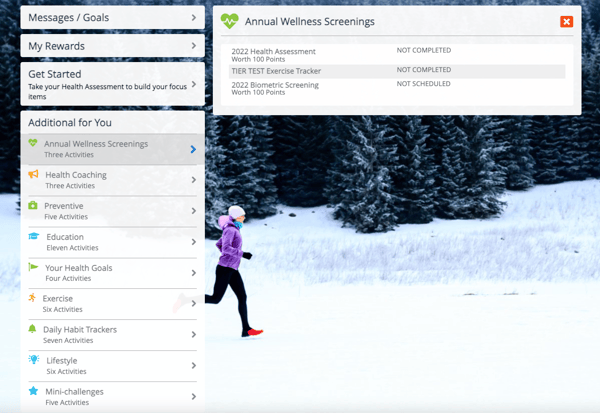Click the blue graduation cap Education icon
This screenshot has width=600, height=413.
pyautogui.click(x=34, y=236)
